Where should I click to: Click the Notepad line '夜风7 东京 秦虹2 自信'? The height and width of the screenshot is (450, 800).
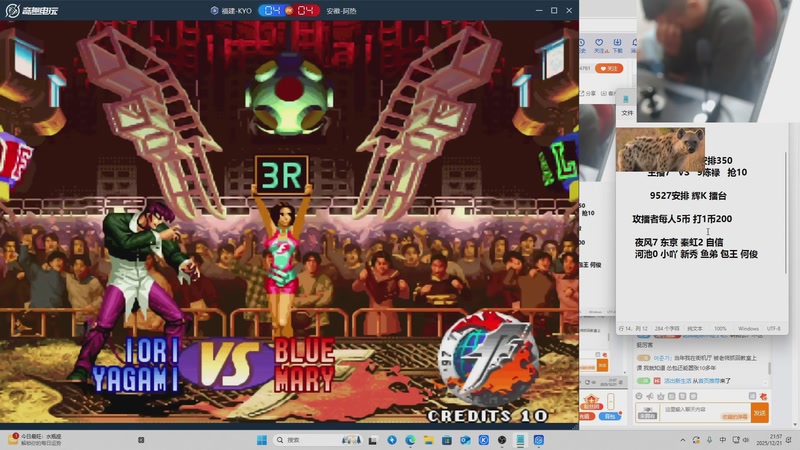[679, 242]
